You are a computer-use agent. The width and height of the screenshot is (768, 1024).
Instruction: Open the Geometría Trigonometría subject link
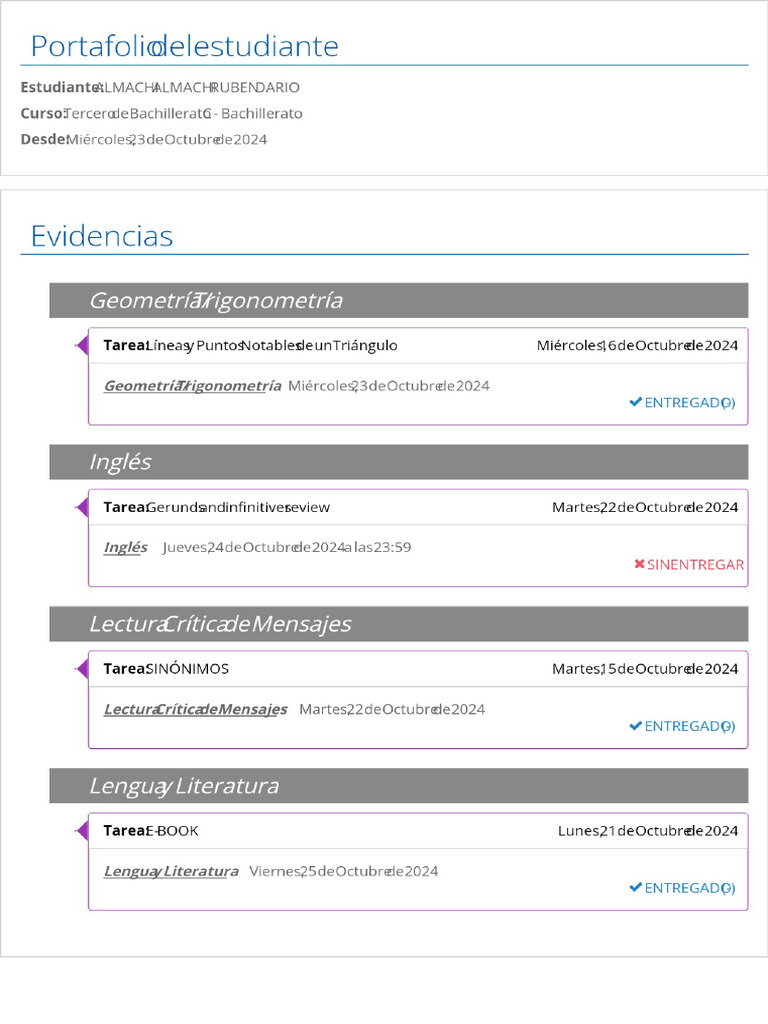point(193,386)
